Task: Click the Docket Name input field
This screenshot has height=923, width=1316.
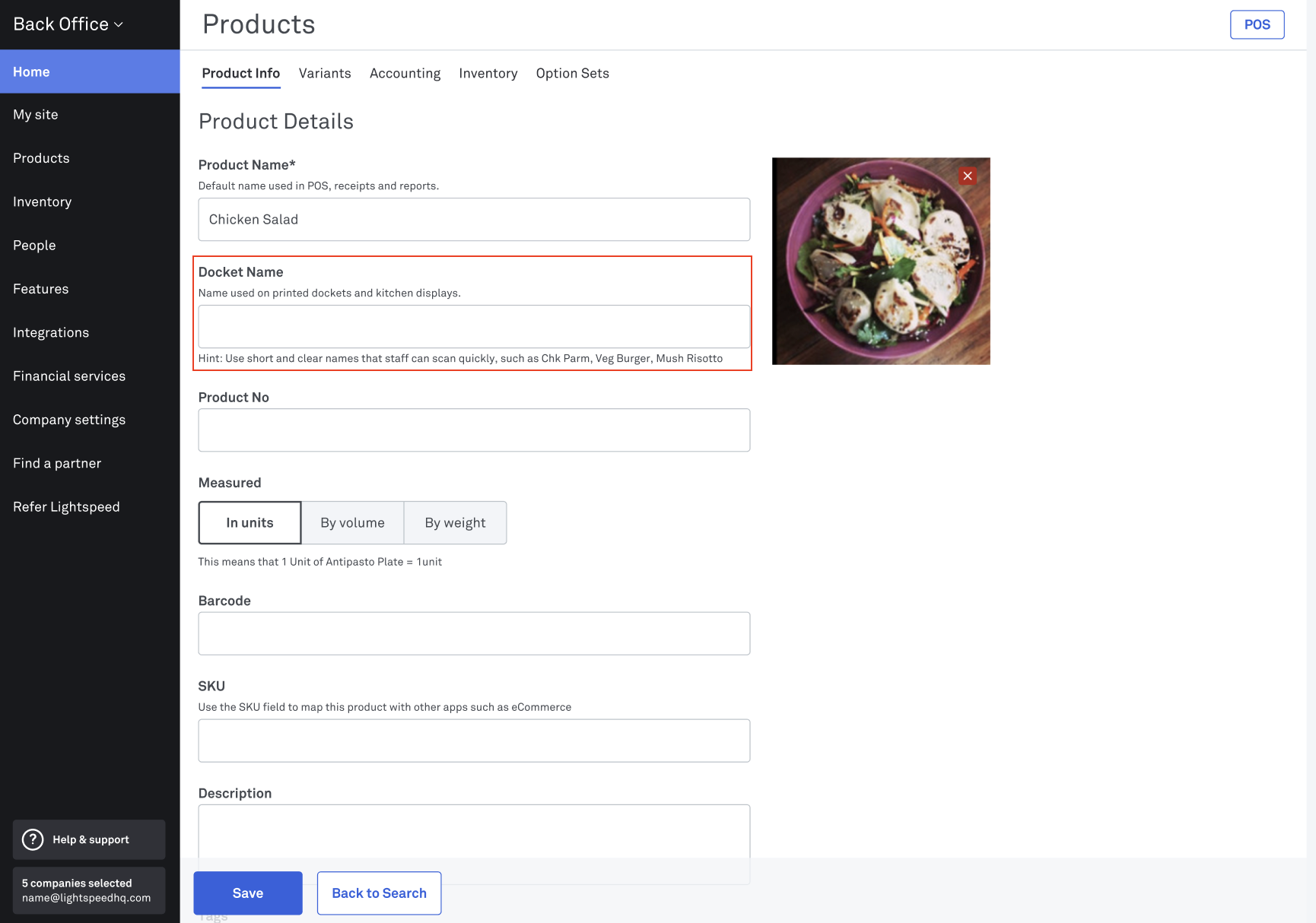Action: [x=474, y=327]
